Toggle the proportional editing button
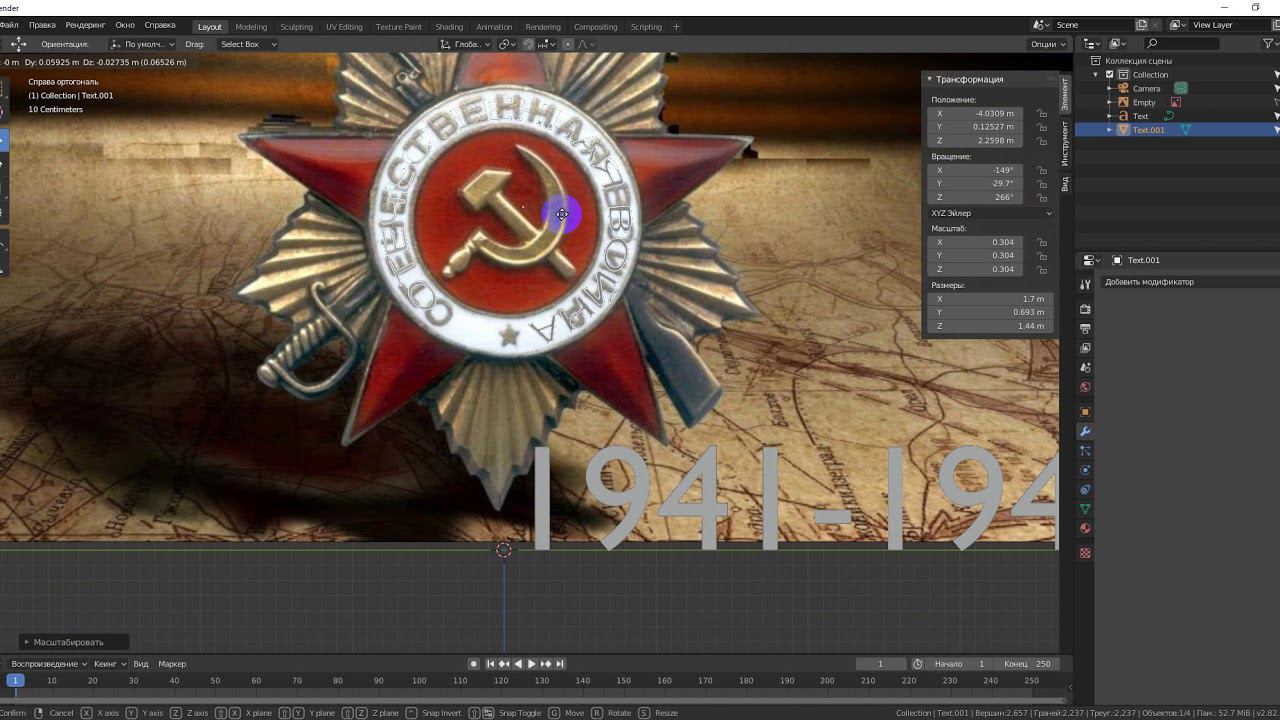Screen dimensions: 1280x720 pyautogui.click(x=568, y=44)
